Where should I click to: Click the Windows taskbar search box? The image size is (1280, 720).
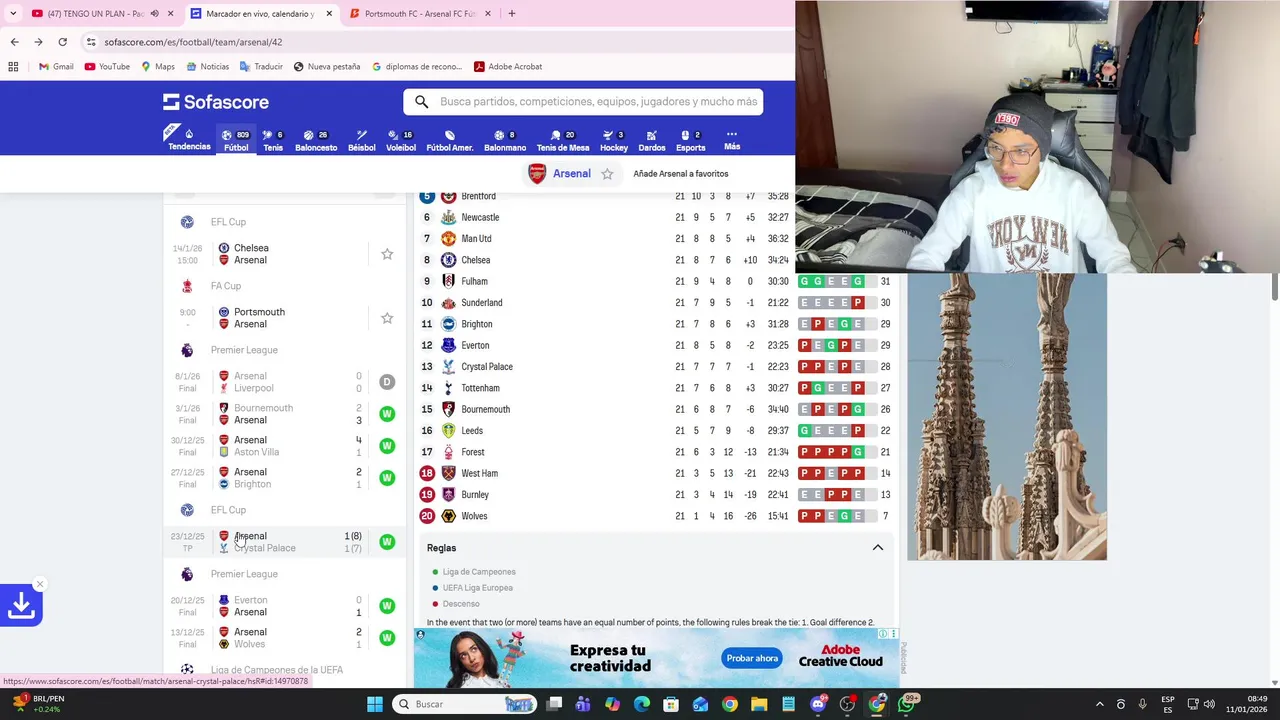(463, 704)
